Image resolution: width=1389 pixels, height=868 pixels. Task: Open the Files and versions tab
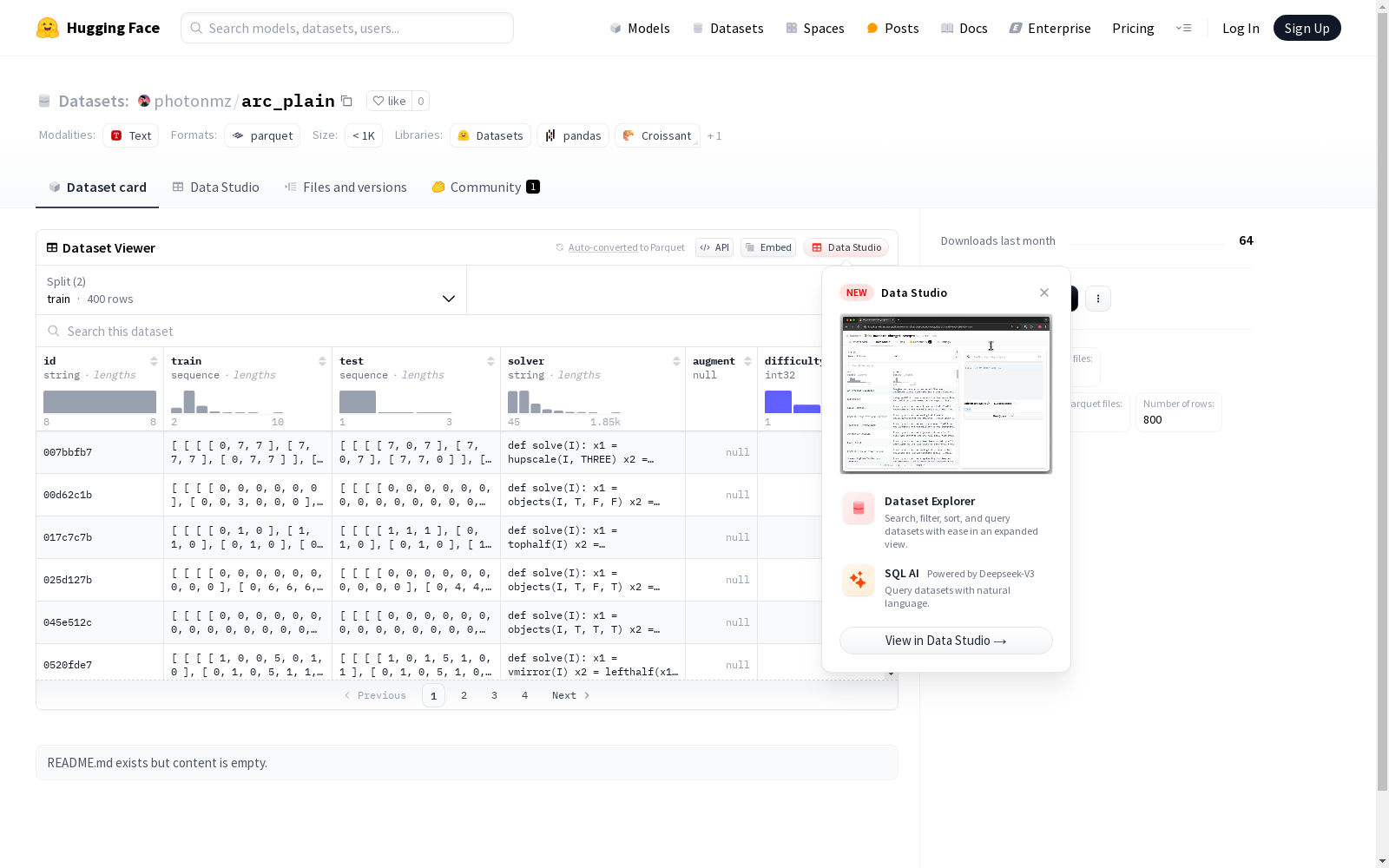click(346, 187)
